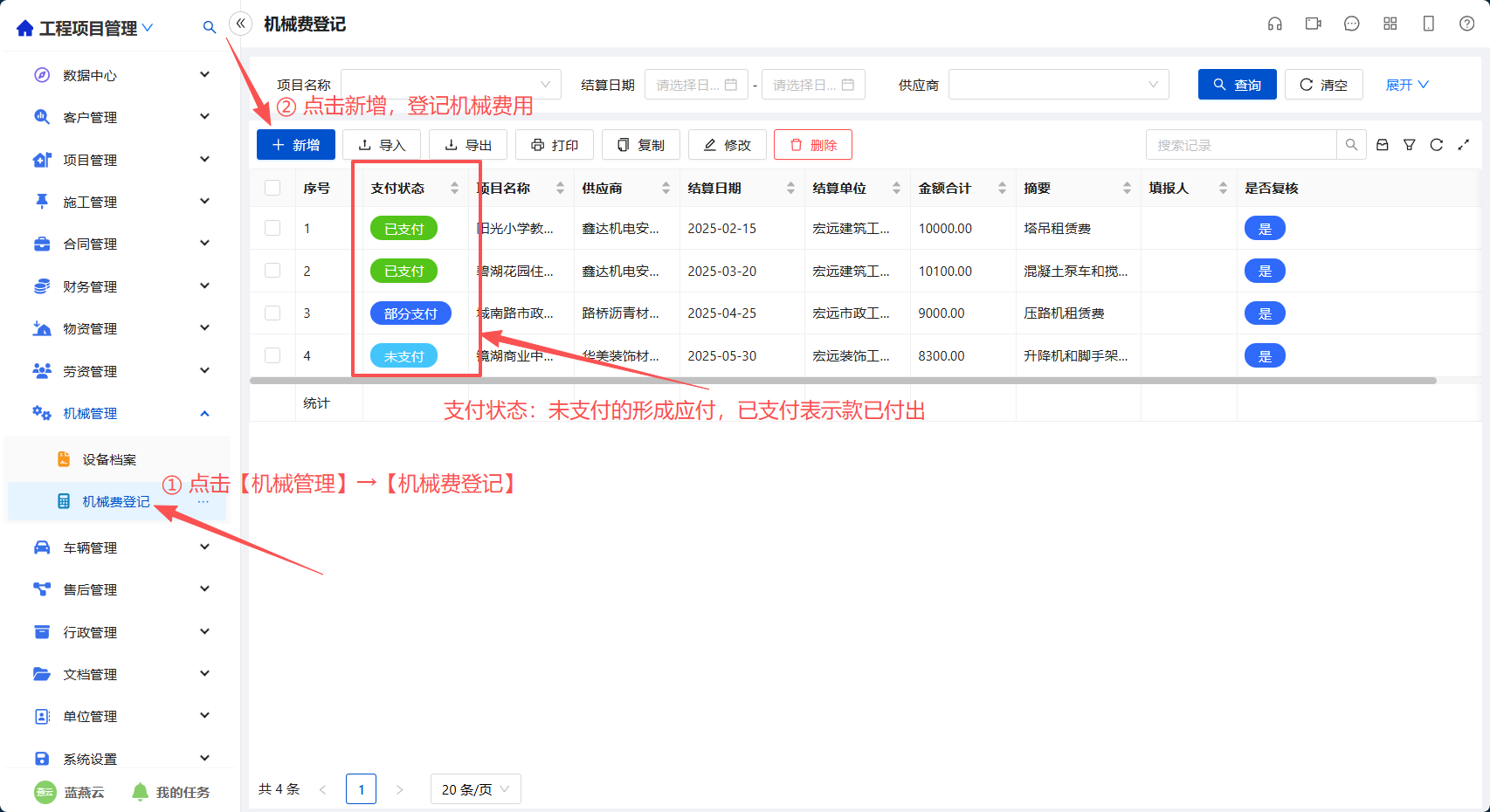Screen dimensions: 1490x812
Task: Toggle the select-all header checkbox
Action: [272, 188]
